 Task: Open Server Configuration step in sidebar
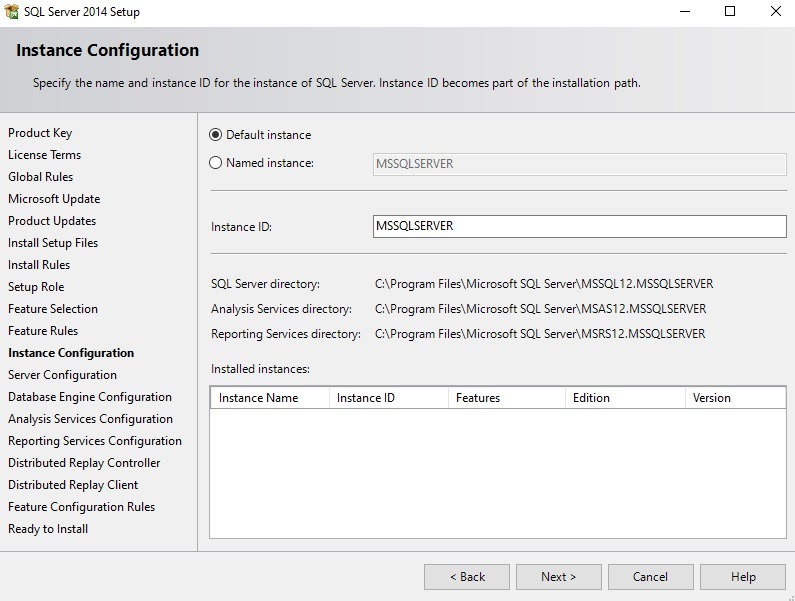click(x=62, y=375)
